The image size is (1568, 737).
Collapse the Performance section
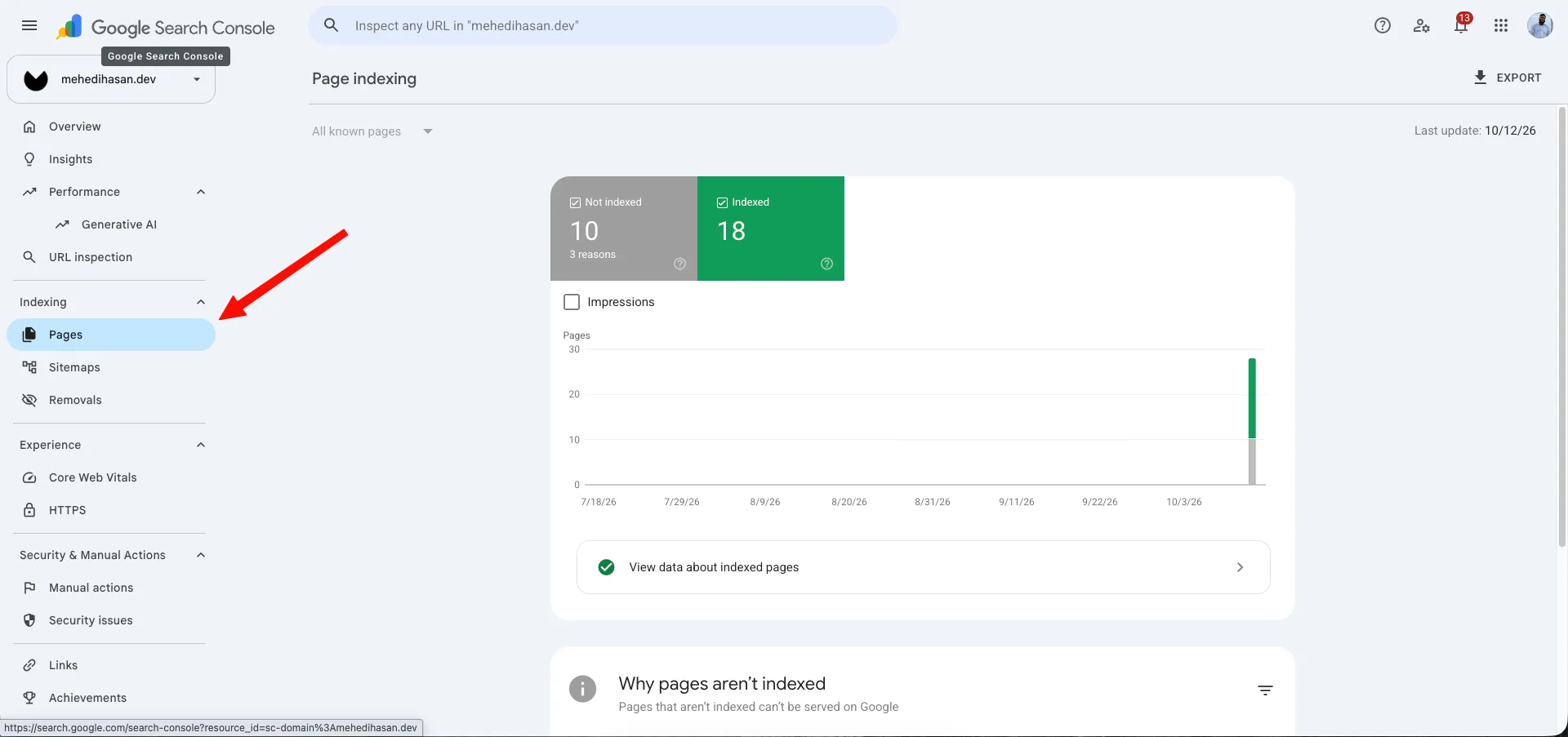tap(201, 192)
